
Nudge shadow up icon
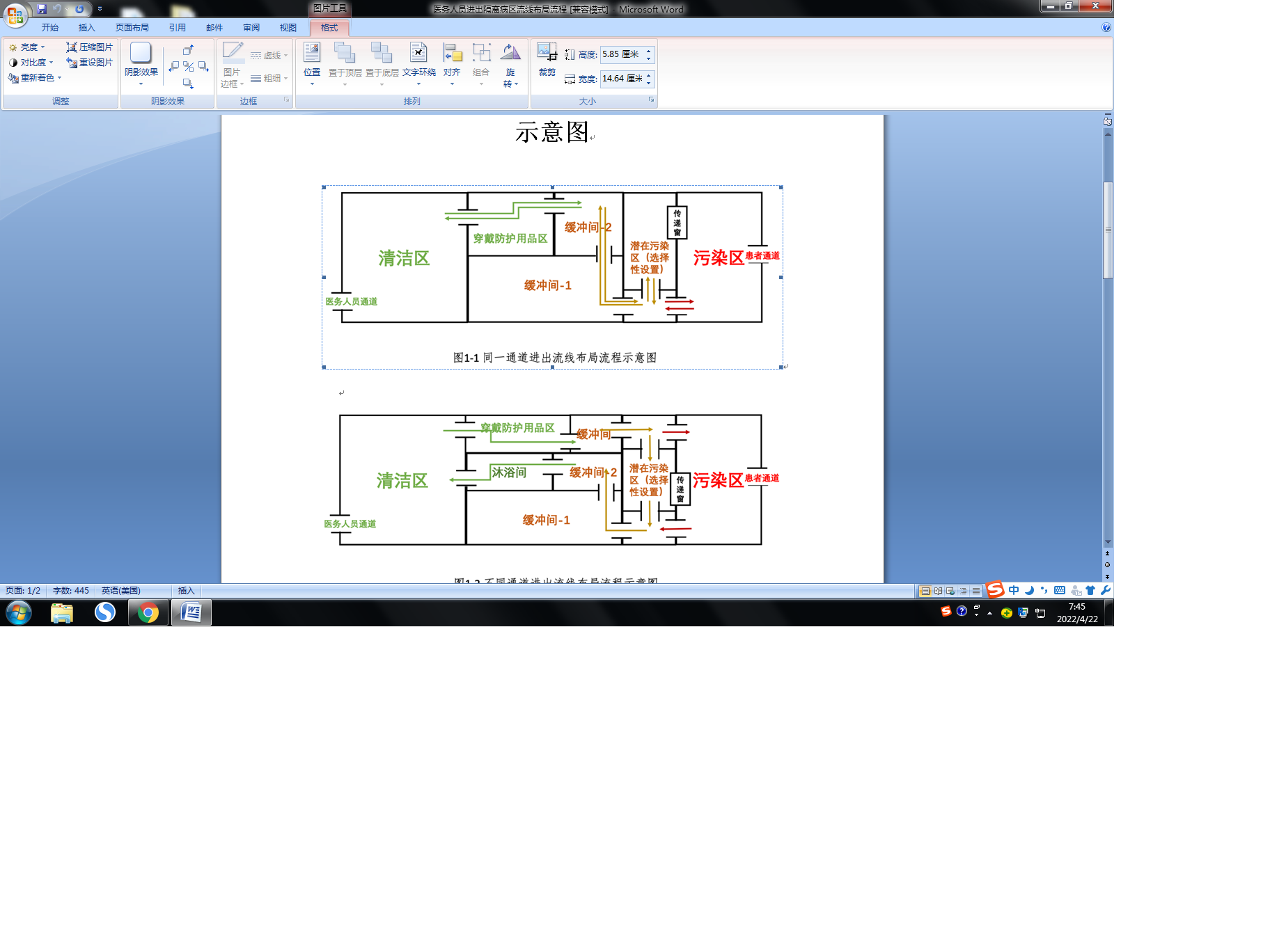coord(188,50)
